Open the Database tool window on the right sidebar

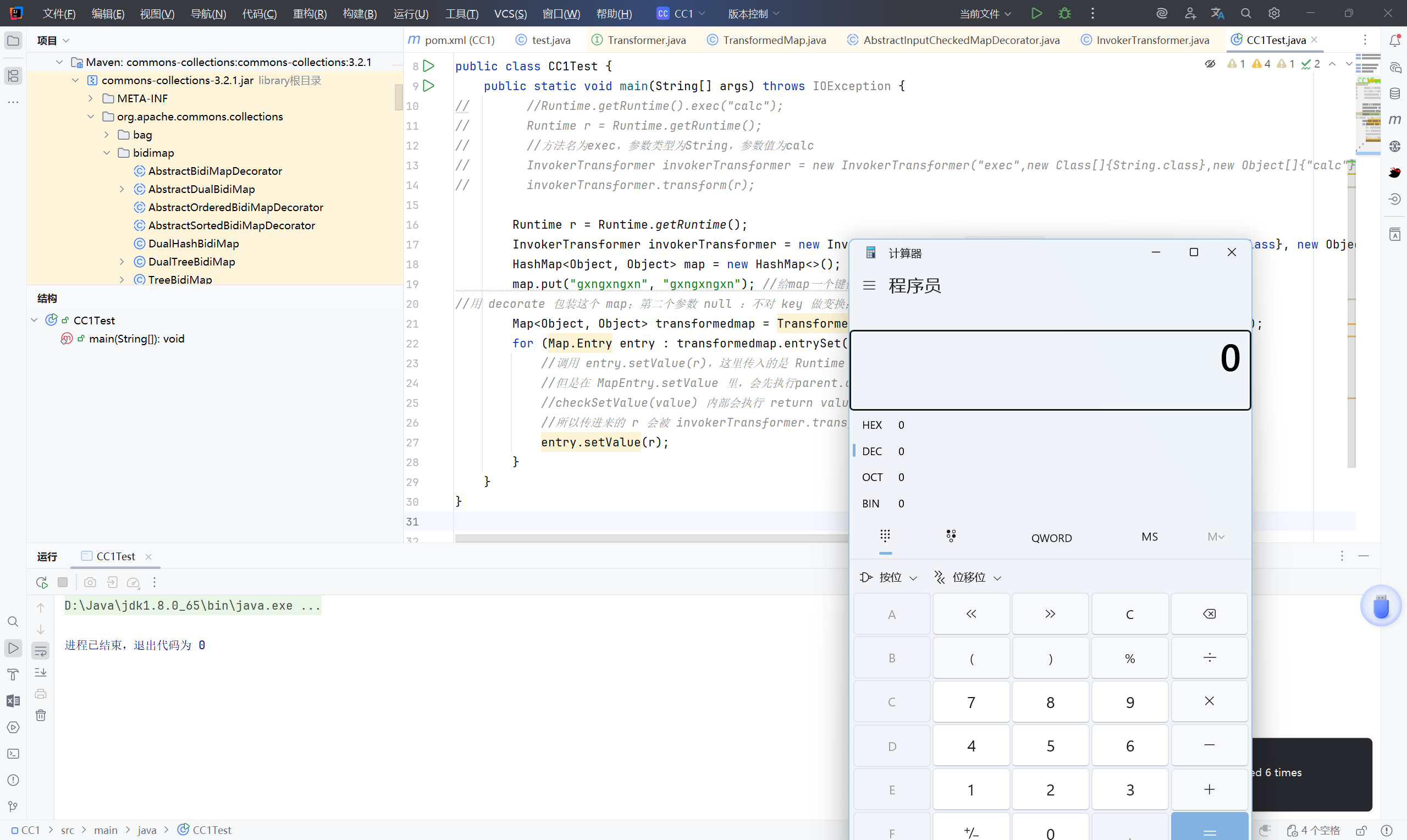1394,94
